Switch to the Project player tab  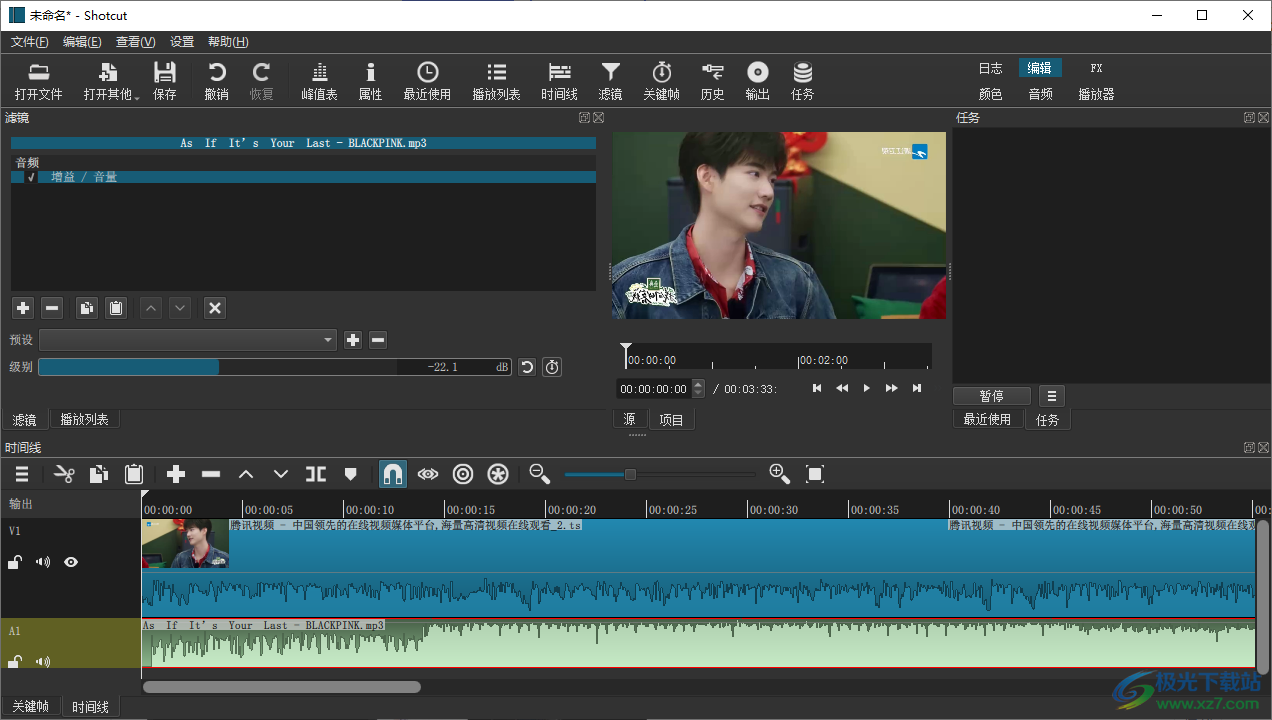coord(672,420)
